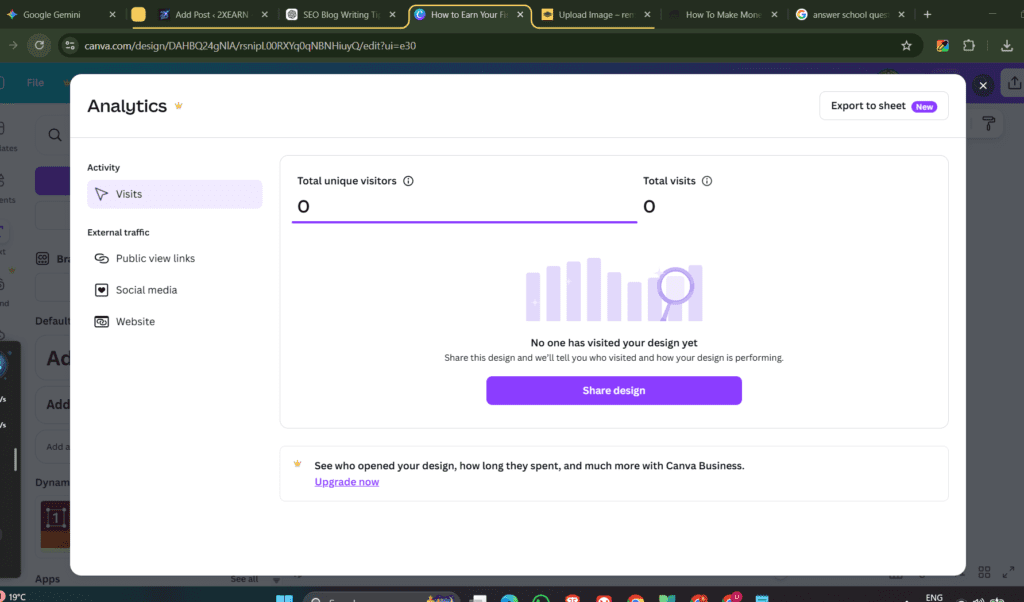
Task: Switch to the SEO Blog Writing tab
Action: (x=340, y=15)
